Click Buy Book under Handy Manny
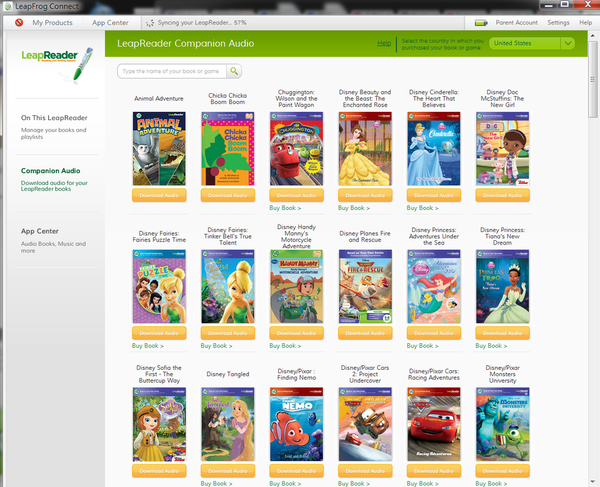600x487 pixels. 285,346
